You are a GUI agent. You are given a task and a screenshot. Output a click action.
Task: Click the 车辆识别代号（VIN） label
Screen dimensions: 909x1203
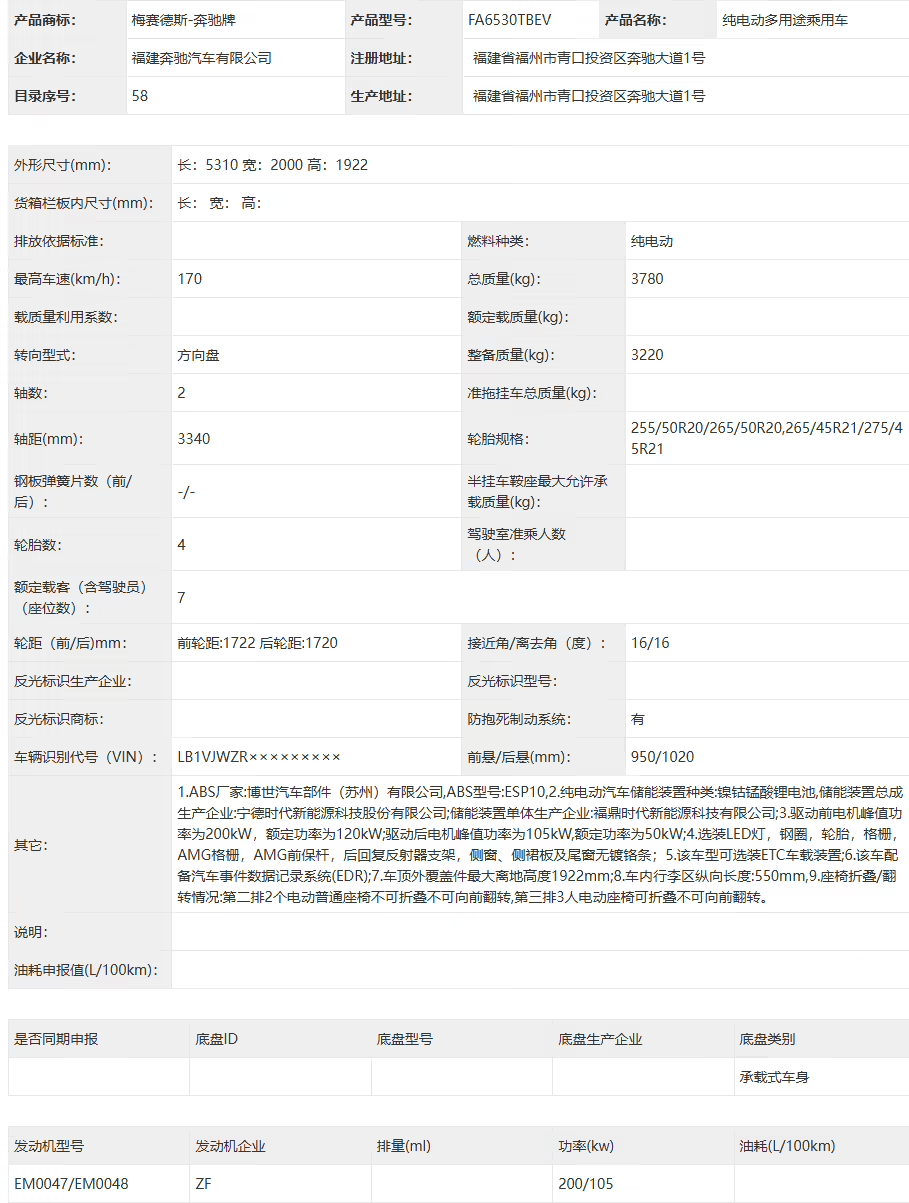click(86, 757)
